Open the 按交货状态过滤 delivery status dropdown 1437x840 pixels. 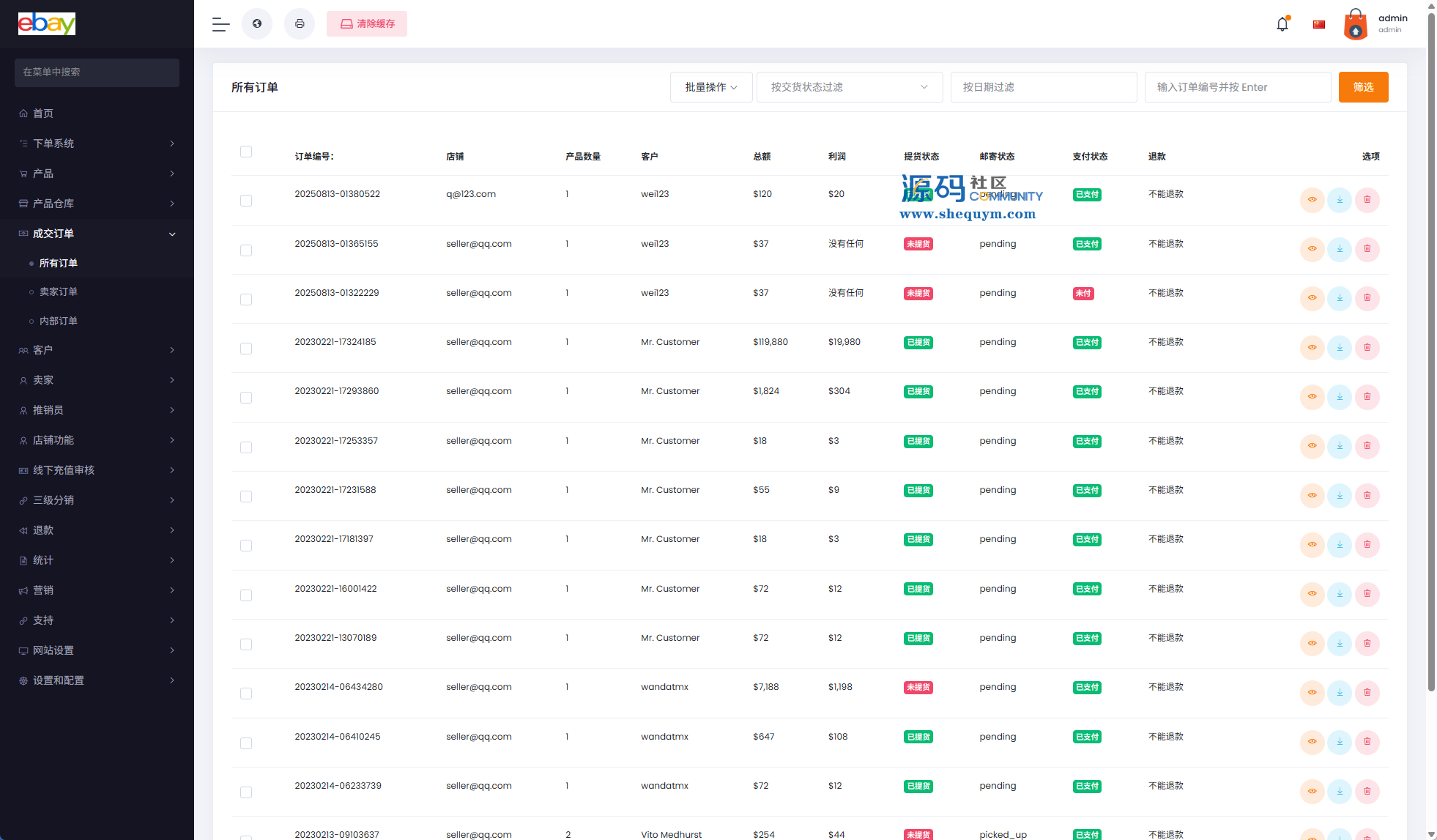(849, 87)
